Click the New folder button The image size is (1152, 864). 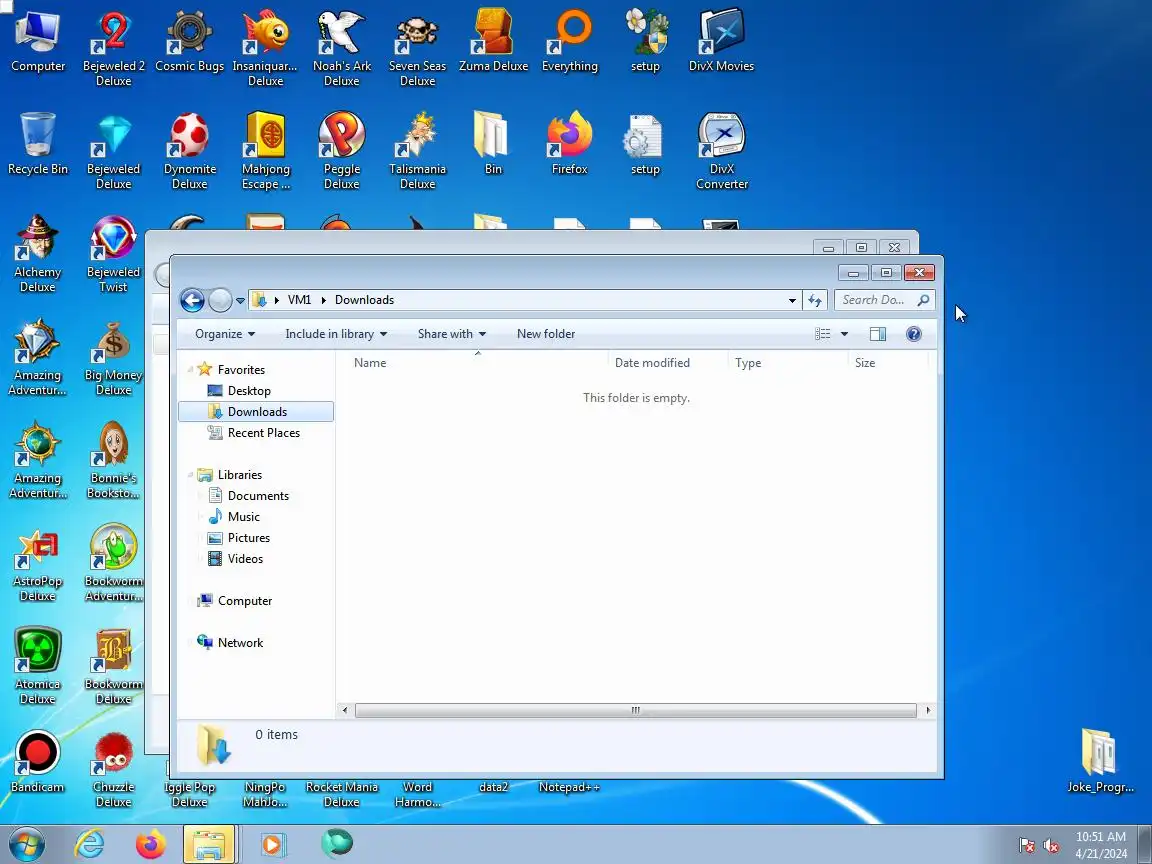pos(546,334)
